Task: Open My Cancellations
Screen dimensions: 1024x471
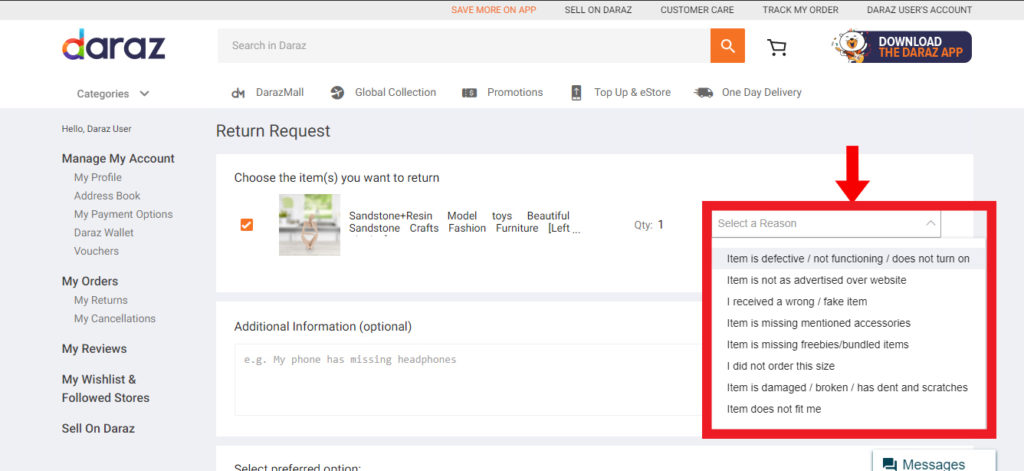Action: pos(115,319)
